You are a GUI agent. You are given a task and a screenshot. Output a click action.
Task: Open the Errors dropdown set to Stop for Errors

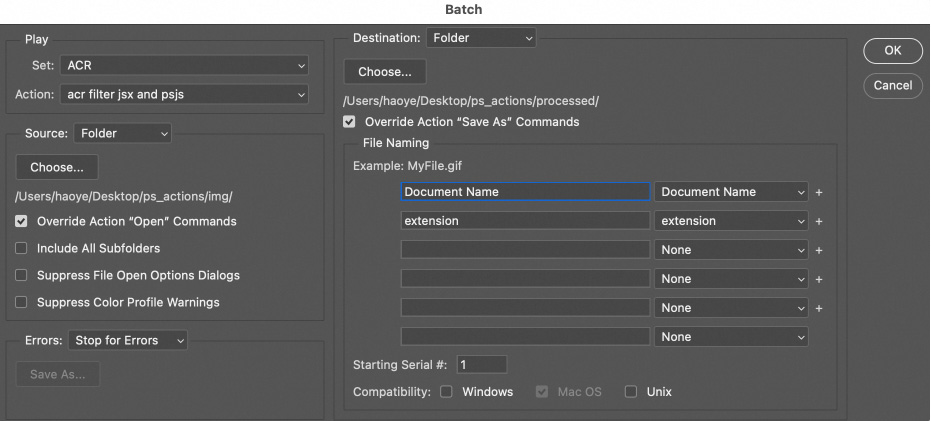(x=130, y=341)
